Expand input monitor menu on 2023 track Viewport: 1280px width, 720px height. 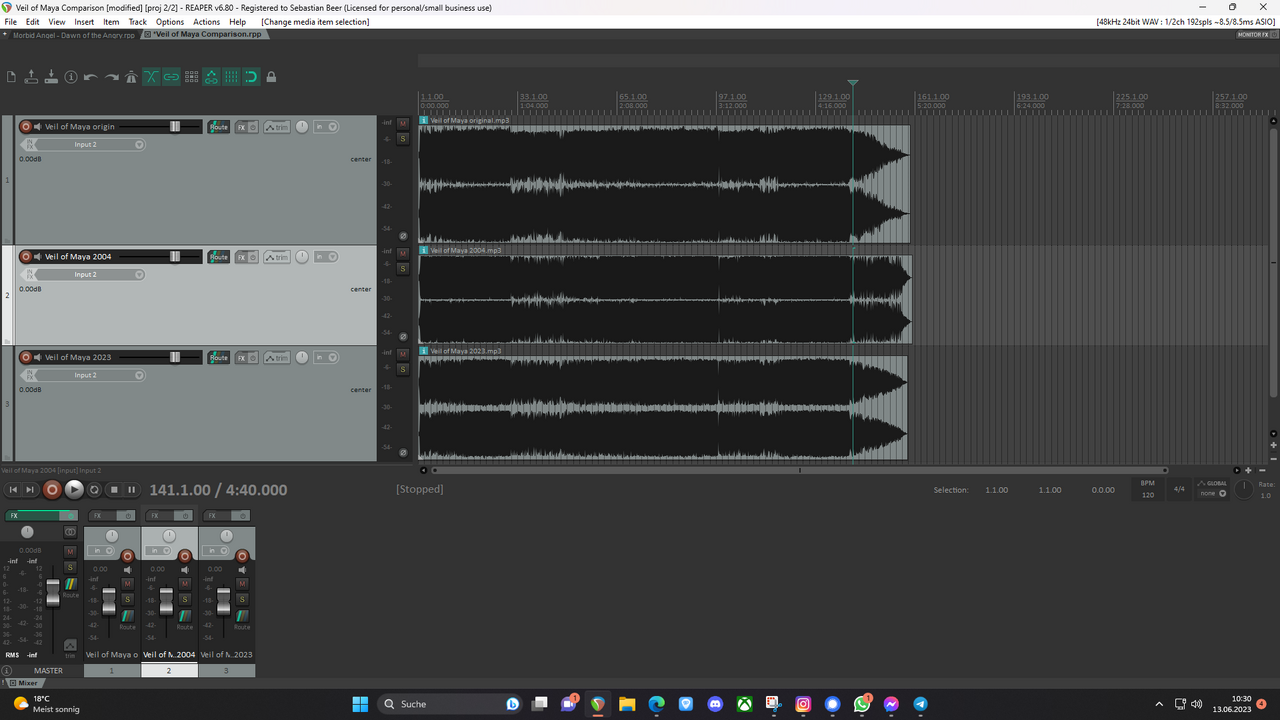pos(325,357)
